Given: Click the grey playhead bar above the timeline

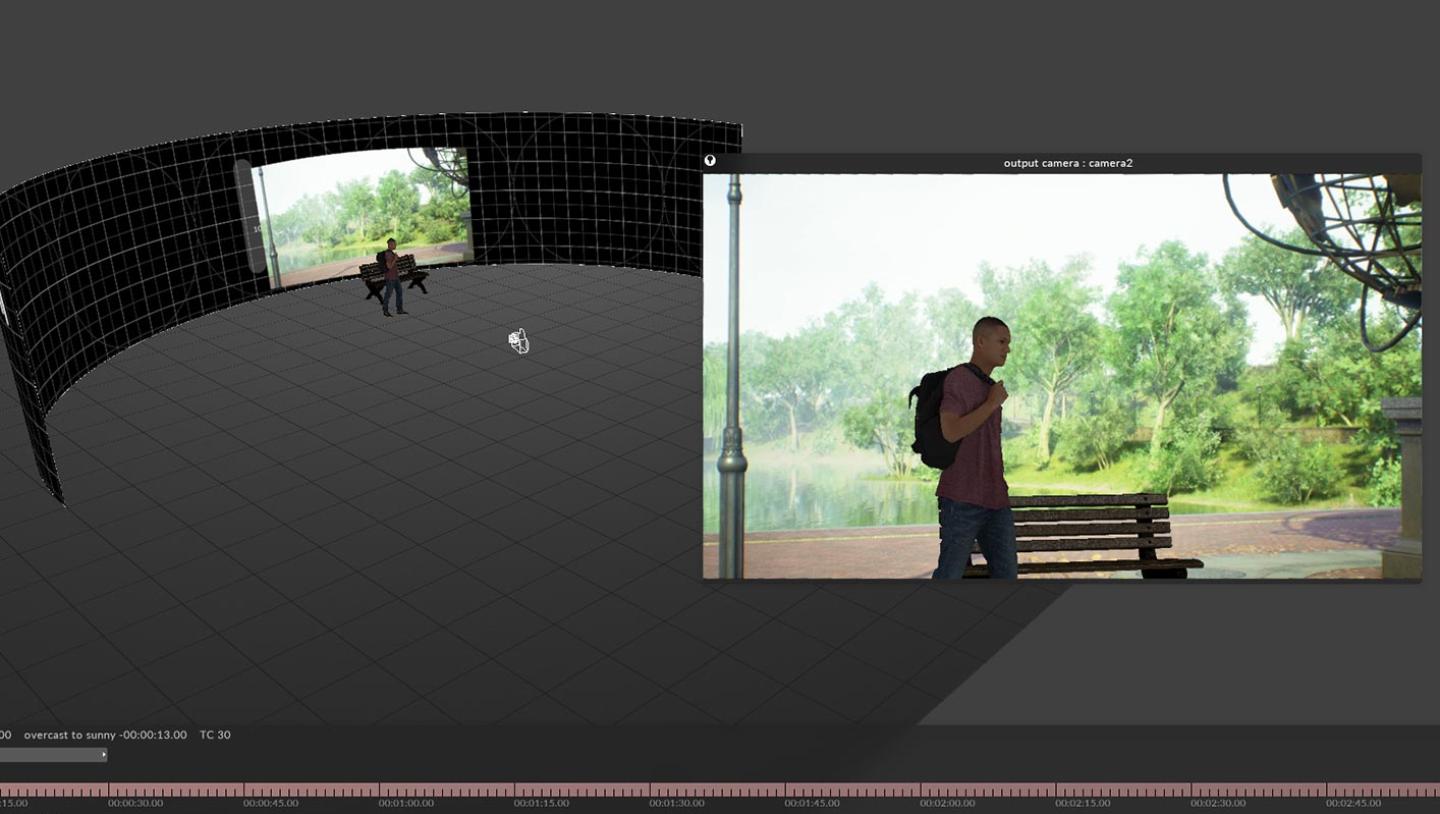Looking at the screenshot, I should [x=53, y=755].
